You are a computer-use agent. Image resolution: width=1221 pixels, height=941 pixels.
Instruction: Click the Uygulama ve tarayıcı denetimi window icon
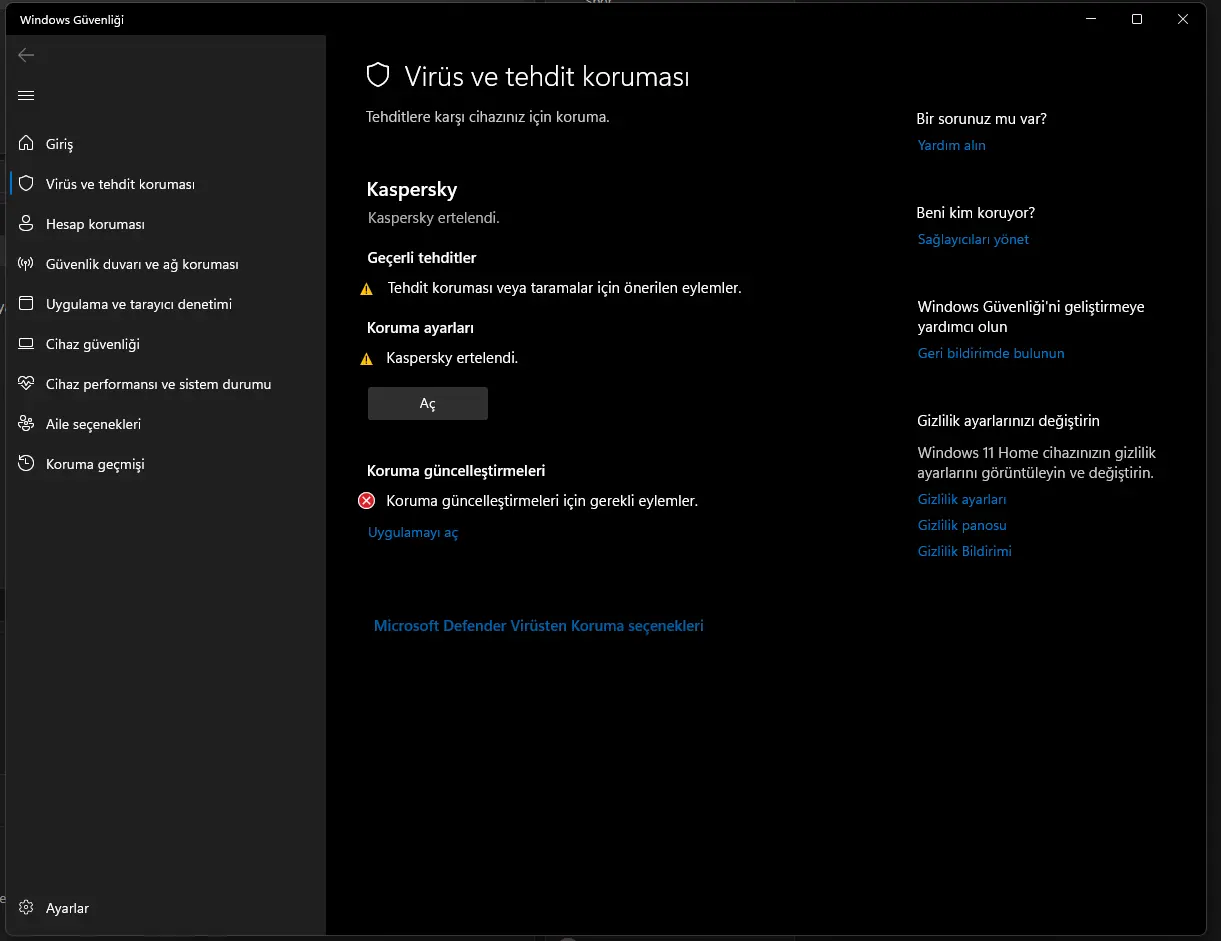27,304
